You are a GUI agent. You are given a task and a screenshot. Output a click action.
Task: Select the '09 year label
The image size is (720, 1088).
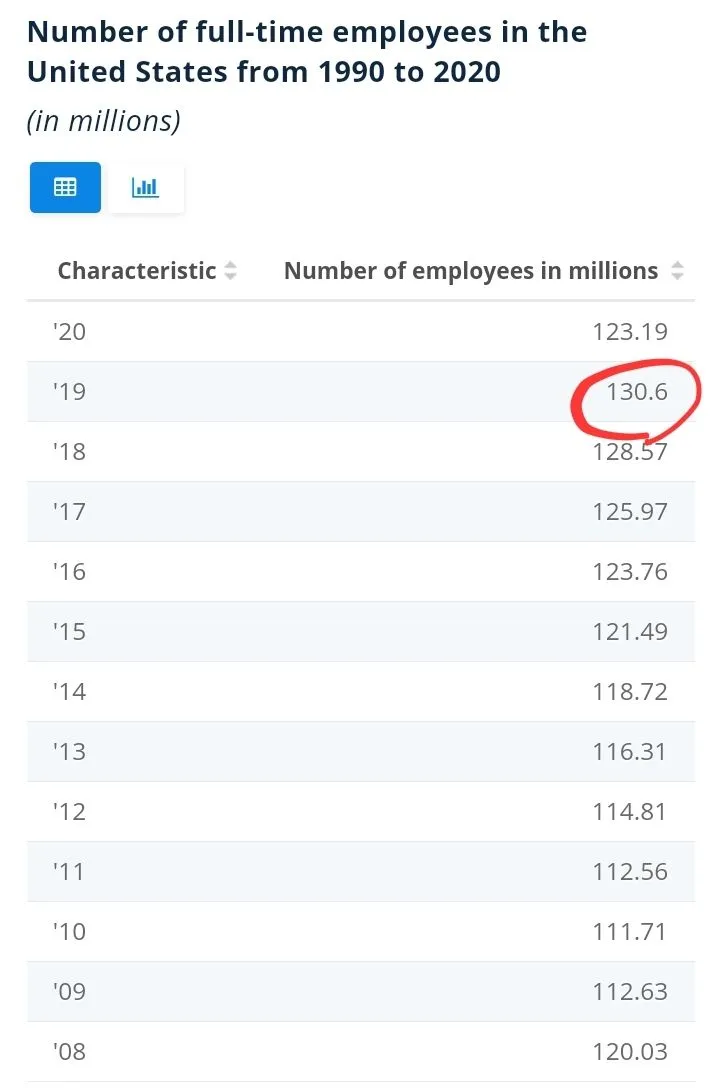coord(70,992)
